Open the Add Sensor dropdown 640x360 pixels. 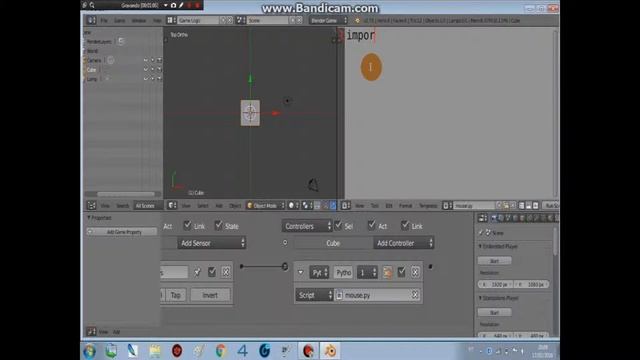(x=211, y=243)
